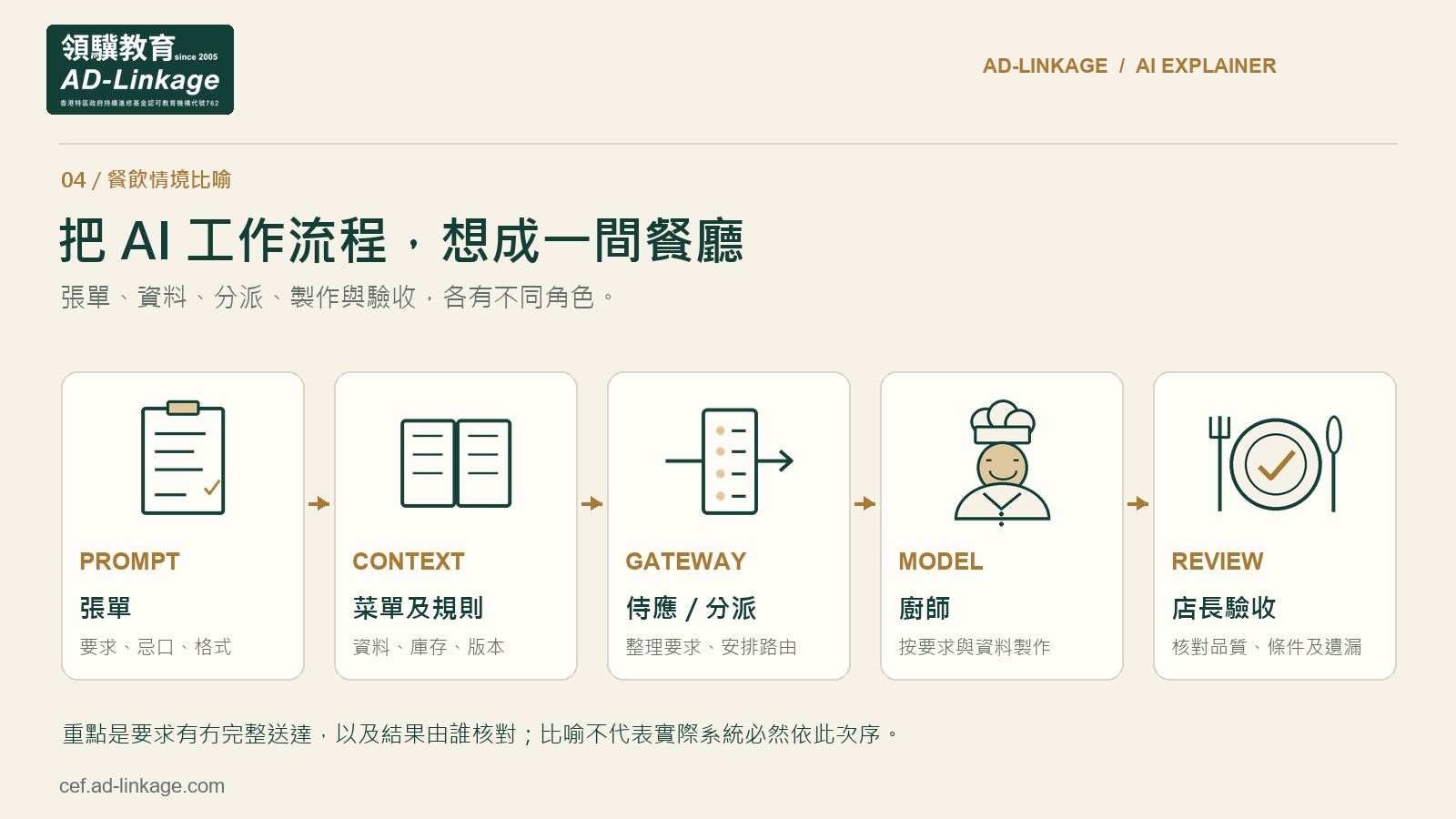Click the MODEL card heading
This screenshot has height=819, width=1456.
point(941,561)
